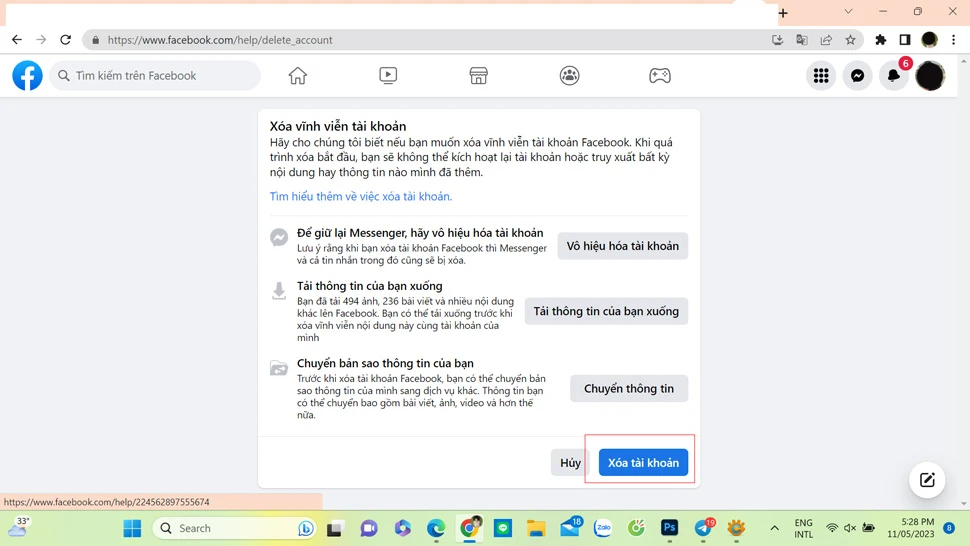
Task: Open the Groups icon in top nav
Action: tap(569, 75)
